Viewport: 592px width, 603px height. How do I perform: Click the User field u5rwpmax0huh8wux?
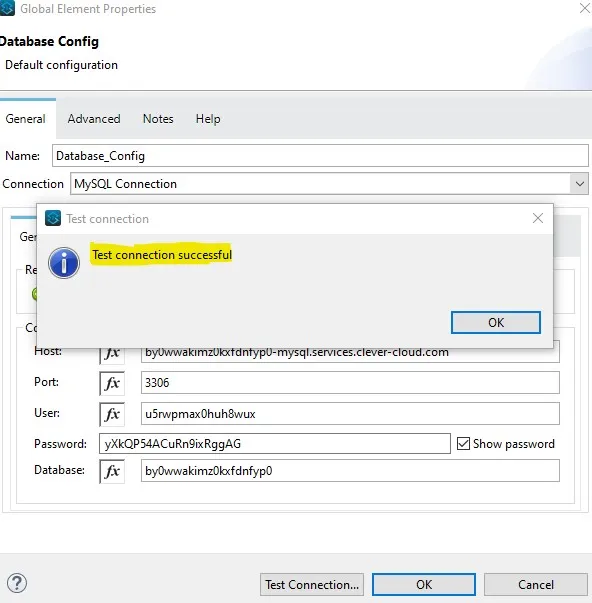point(350,414)
